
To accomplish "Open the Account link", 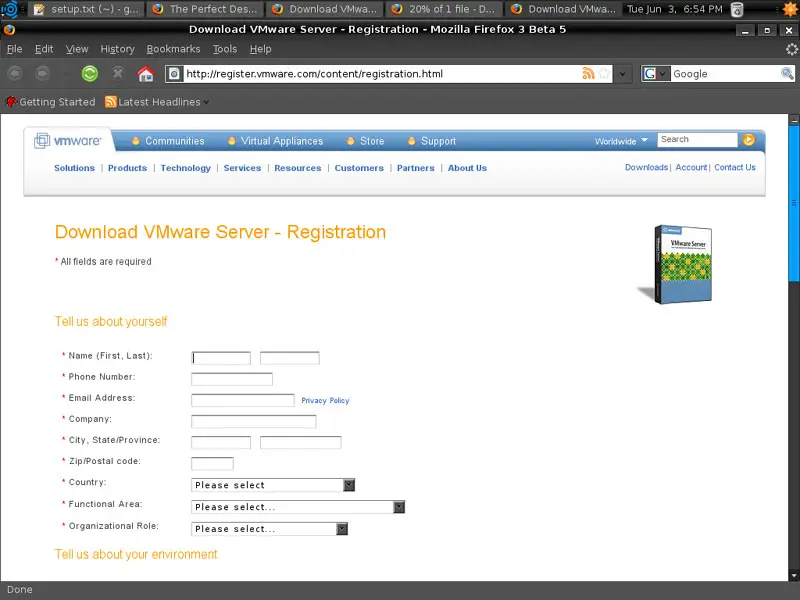I will tap(691, 167).
